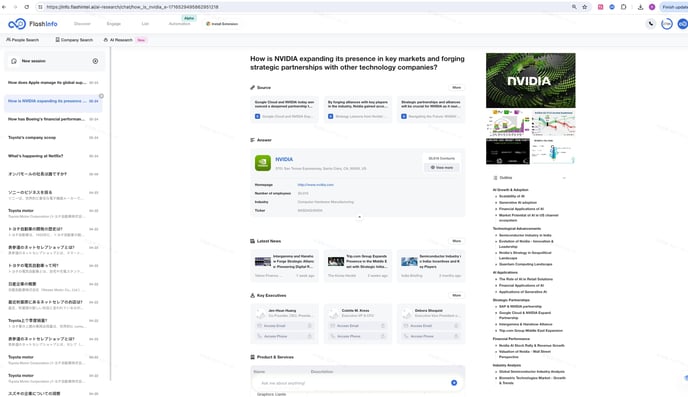Click the View more contacts button
This screenshot has width=688, height=397.
442,168
